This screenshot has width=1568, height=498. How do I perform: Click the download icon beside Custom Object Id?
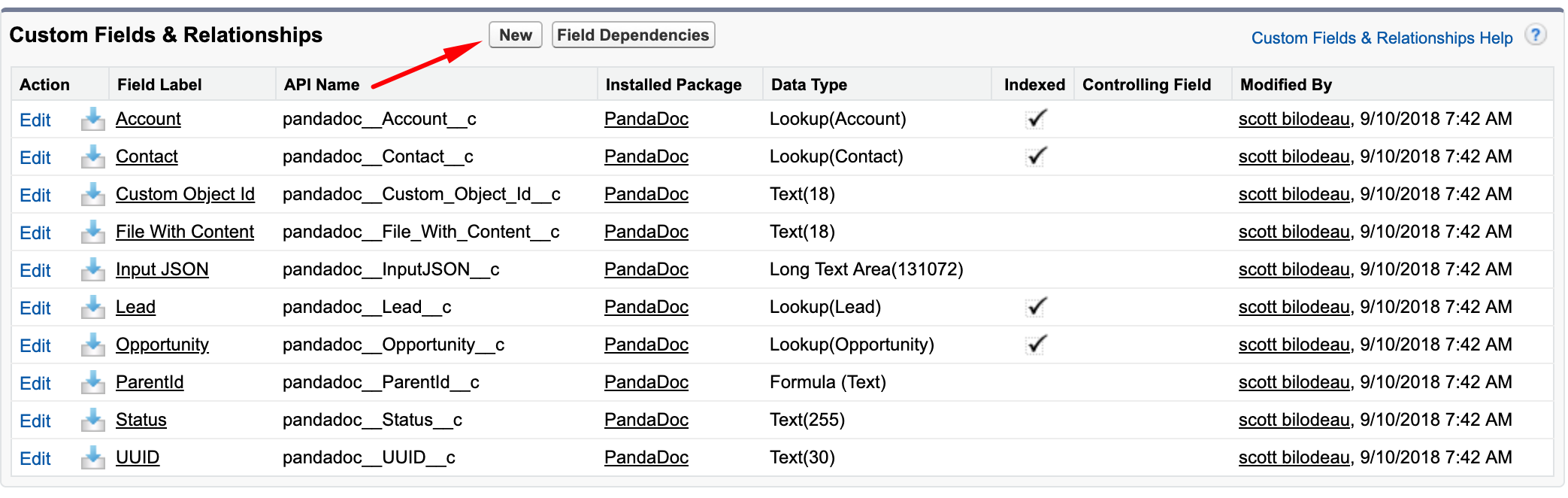coord(92,194)
